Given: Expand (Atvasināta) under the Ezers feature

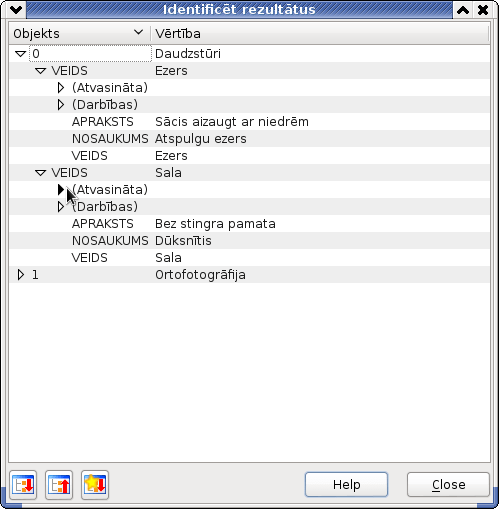Looking at the screenshot, I should tap(61, 88).
